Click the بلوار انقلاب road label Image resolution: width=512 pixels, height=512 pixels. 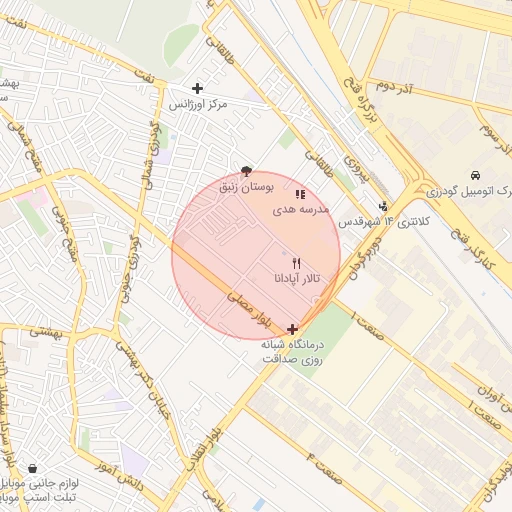204,449
